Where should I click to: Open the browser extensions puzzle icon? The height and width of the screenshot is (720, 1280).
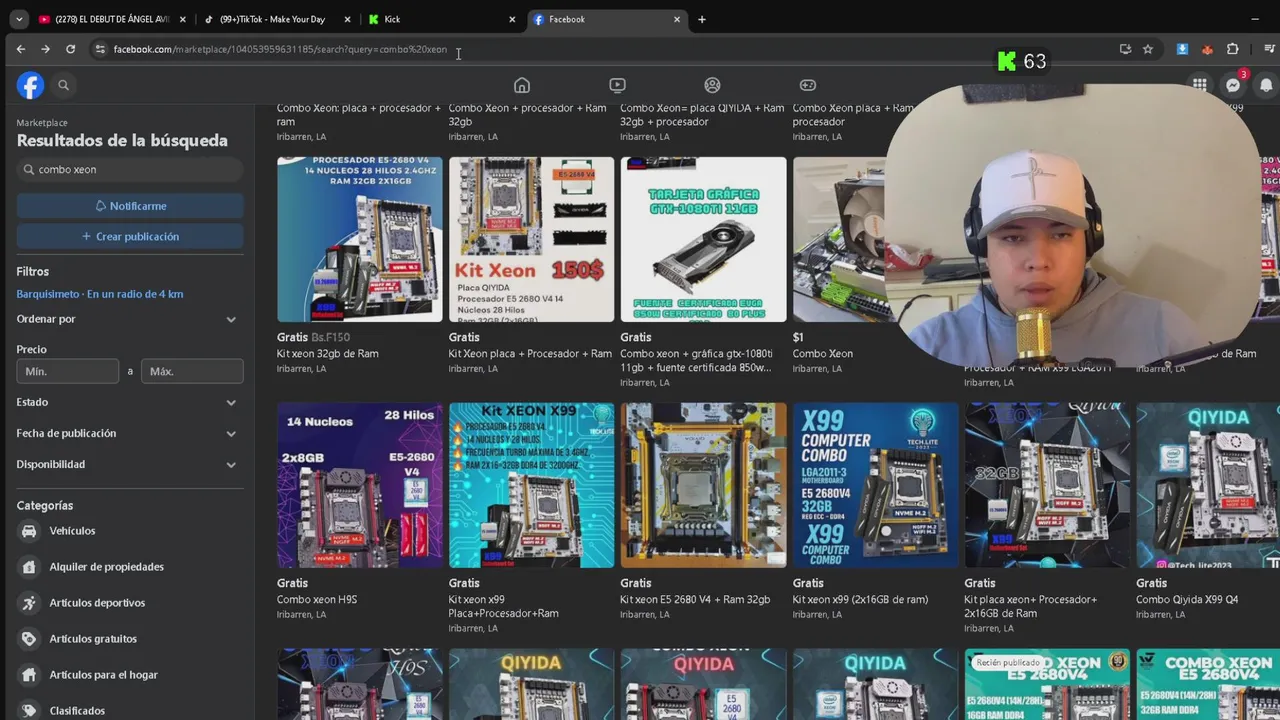(x=1232, y=49)
